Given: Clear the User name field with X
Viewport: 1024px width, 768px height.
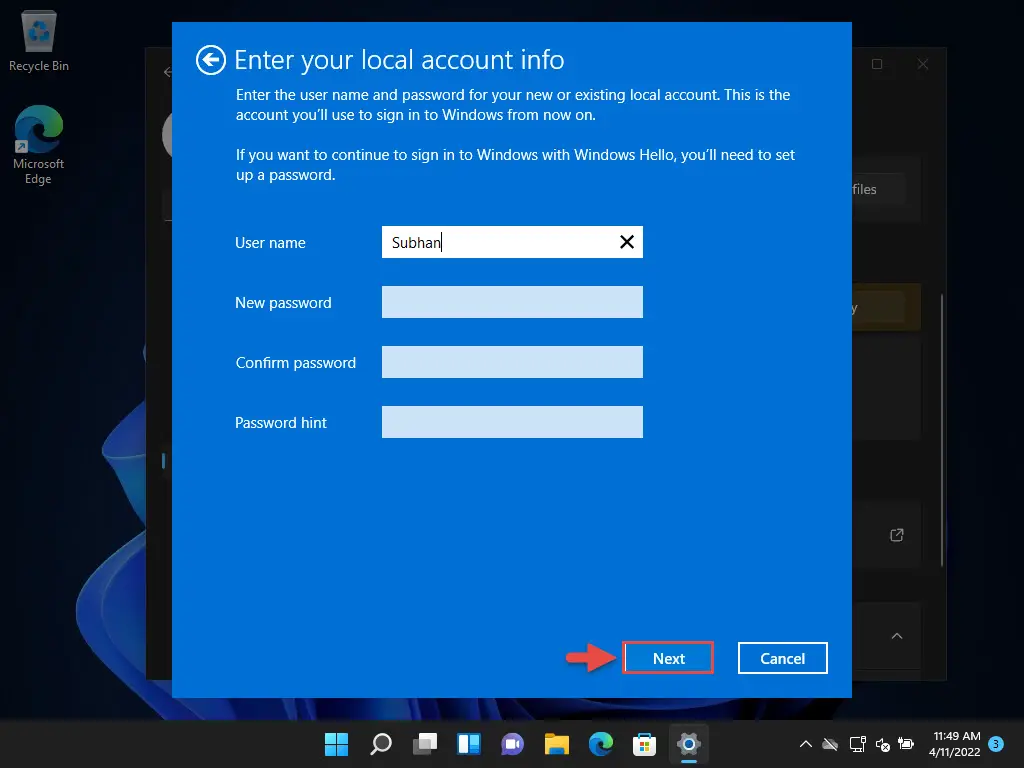Looking at the screenshot, I should point(627,242).
